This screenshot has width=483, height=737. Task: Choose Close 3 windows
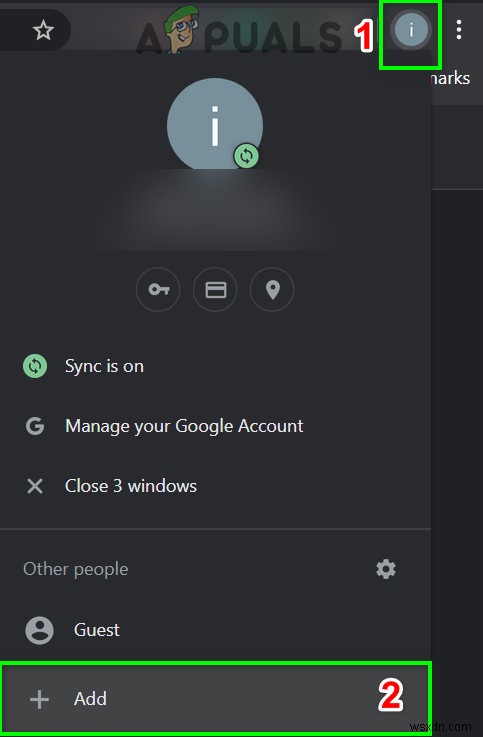(215, 486)
